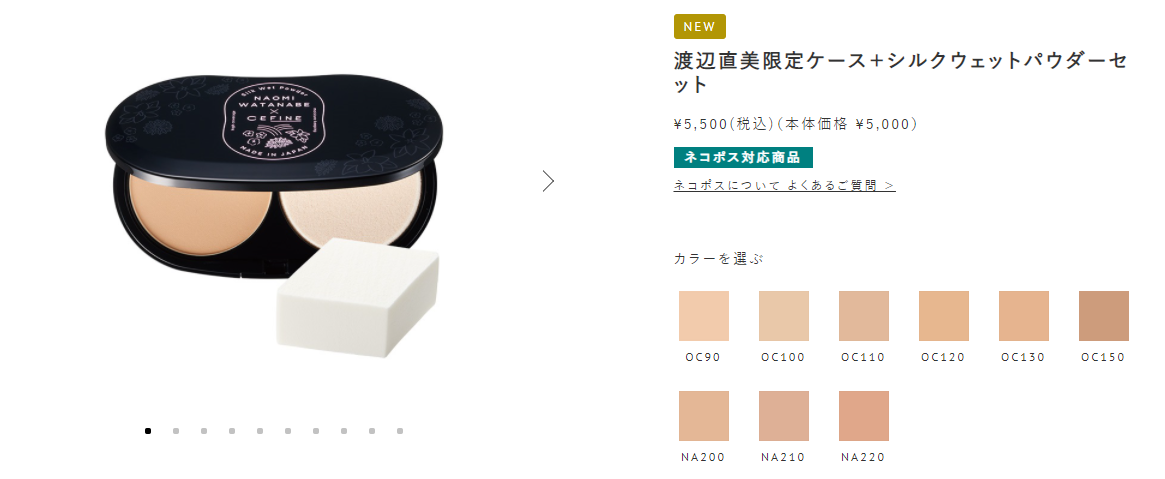Screen dimensions: 1165x479
Task: Choose the OC130 color swatch
Action: coord(1024,316)
